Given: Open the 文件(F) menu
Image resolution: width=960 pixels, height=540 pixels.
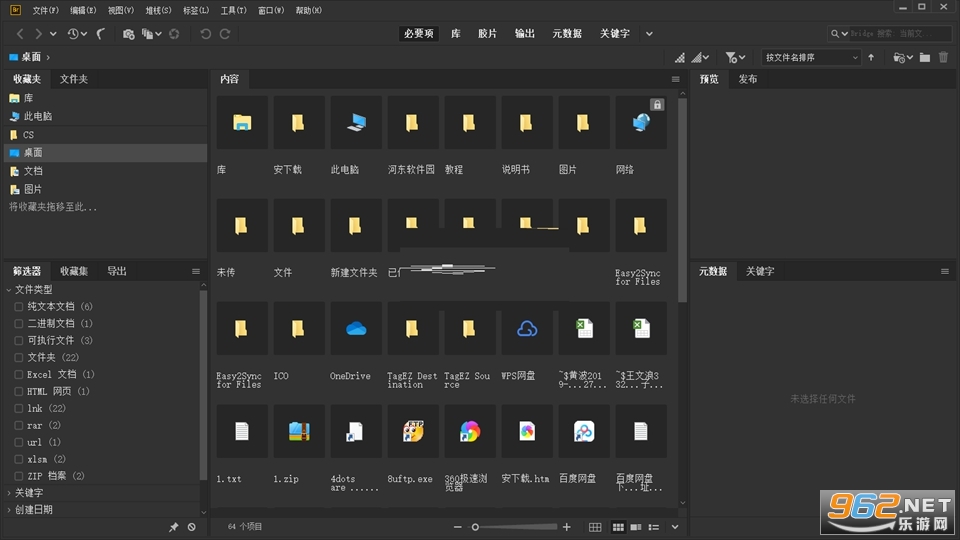Looking at the screenshot, I should [45, 10].
